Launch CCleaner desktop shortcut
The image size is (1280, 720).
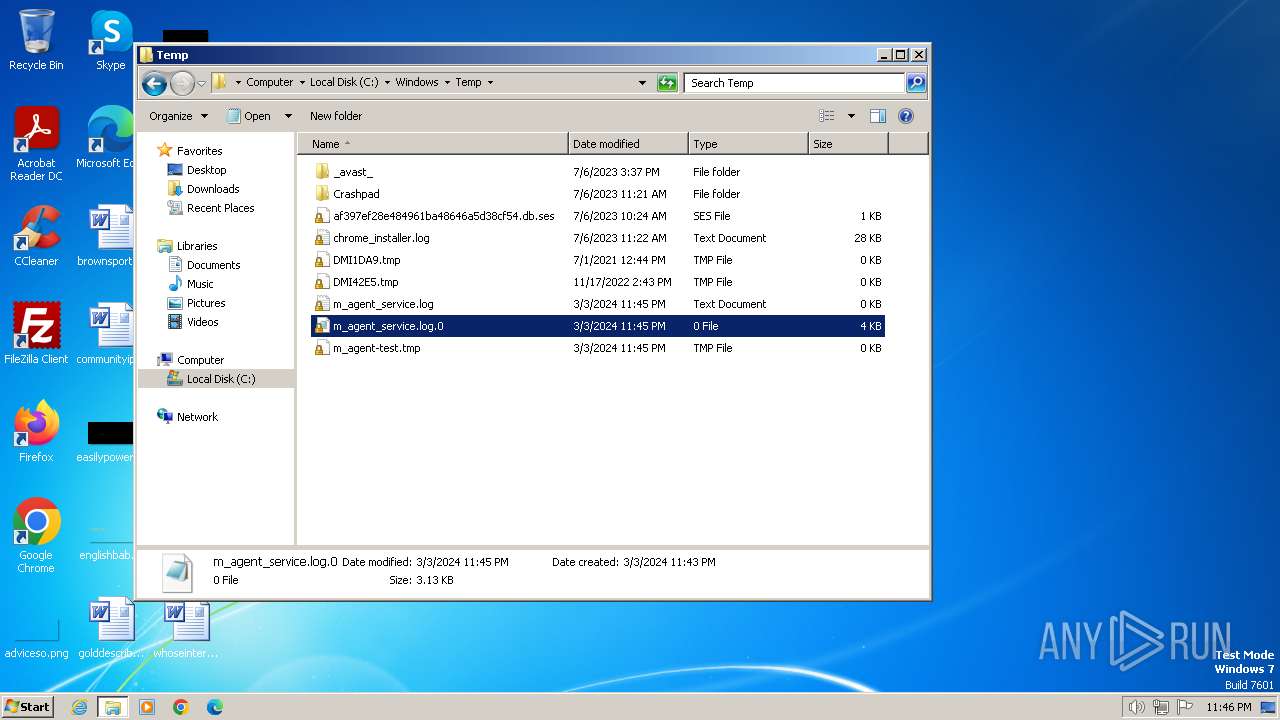36,236
